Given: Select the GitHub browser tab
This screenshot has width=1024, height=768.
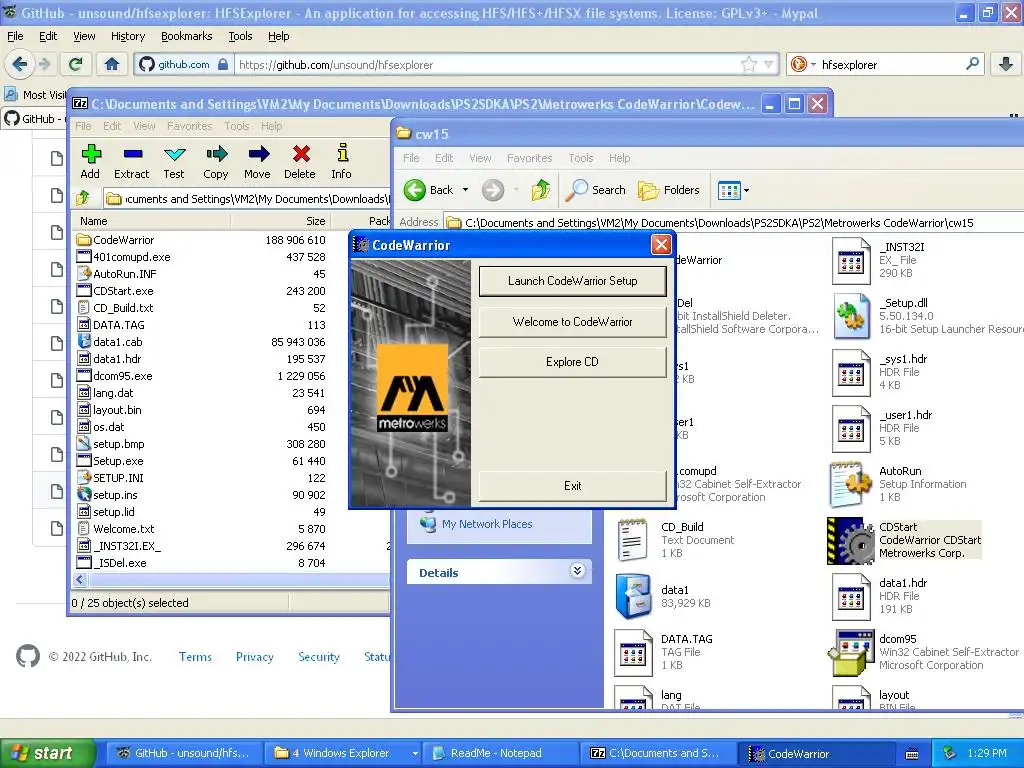Looking at the screenshot, I should [x=34, y=119].
